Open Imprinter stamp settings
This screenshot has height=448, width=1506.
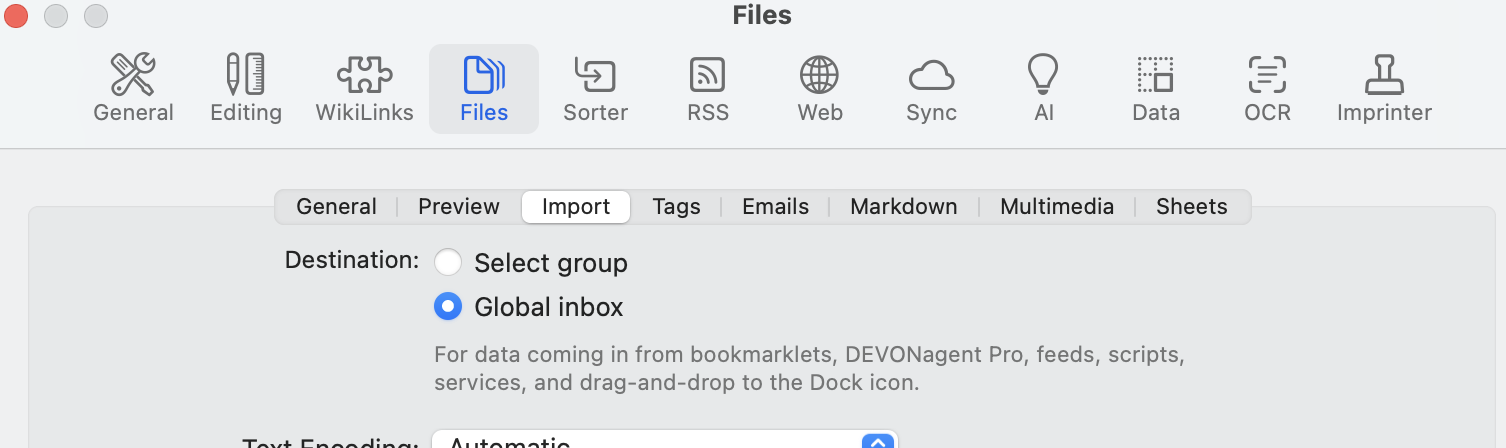[x=1384, y=89]
